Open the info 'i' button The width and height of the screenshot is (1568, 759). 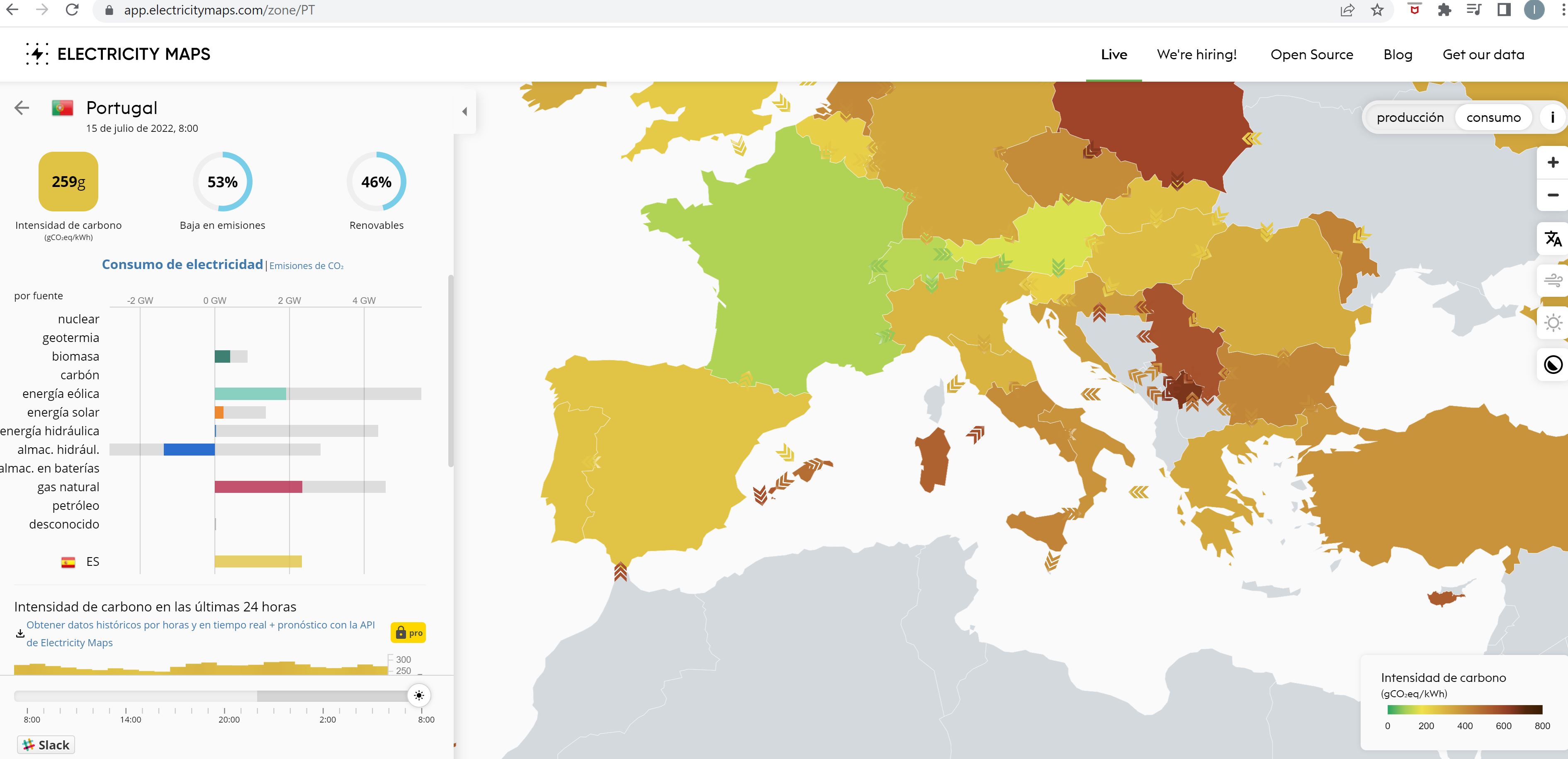[1553, 117]
